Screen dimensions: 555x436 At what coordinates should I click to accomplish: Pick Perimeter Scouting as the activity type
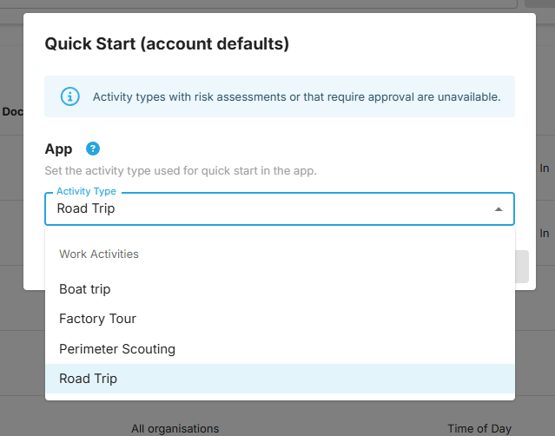pyautogui.click(x=280, y=349)
